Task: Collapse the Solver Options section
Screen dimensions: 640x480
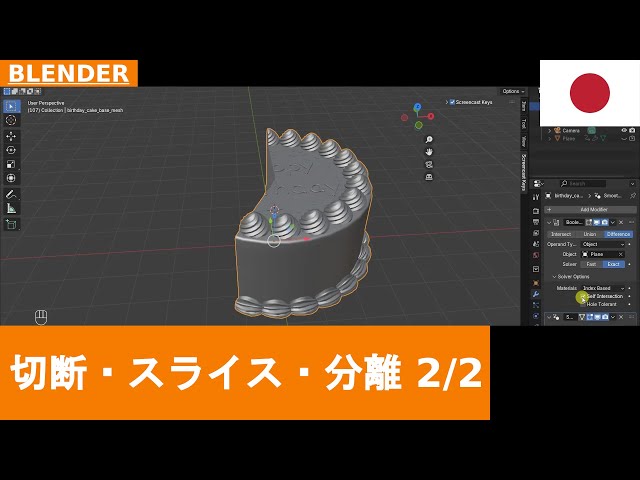Action: coord(554,277)
